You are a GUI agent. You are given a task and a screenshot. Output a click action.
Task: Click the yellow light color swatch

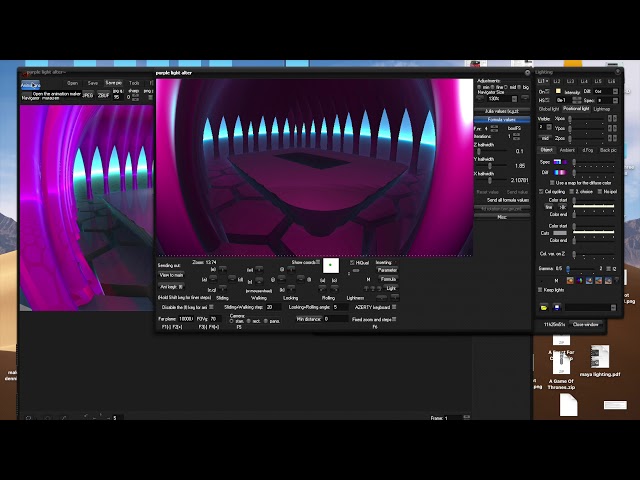pyautogui.click(x=558, y=91)
